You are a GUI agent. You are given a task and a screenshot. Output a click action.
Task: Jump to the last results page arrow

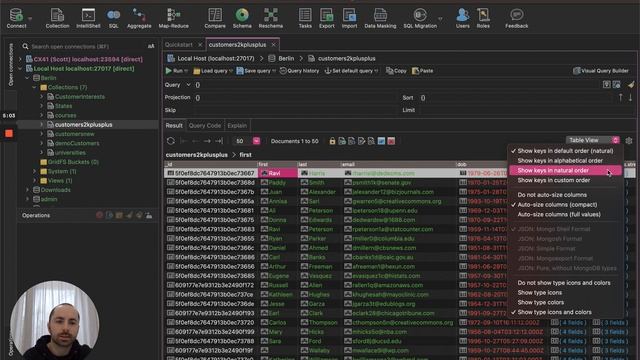coord(219,141)
